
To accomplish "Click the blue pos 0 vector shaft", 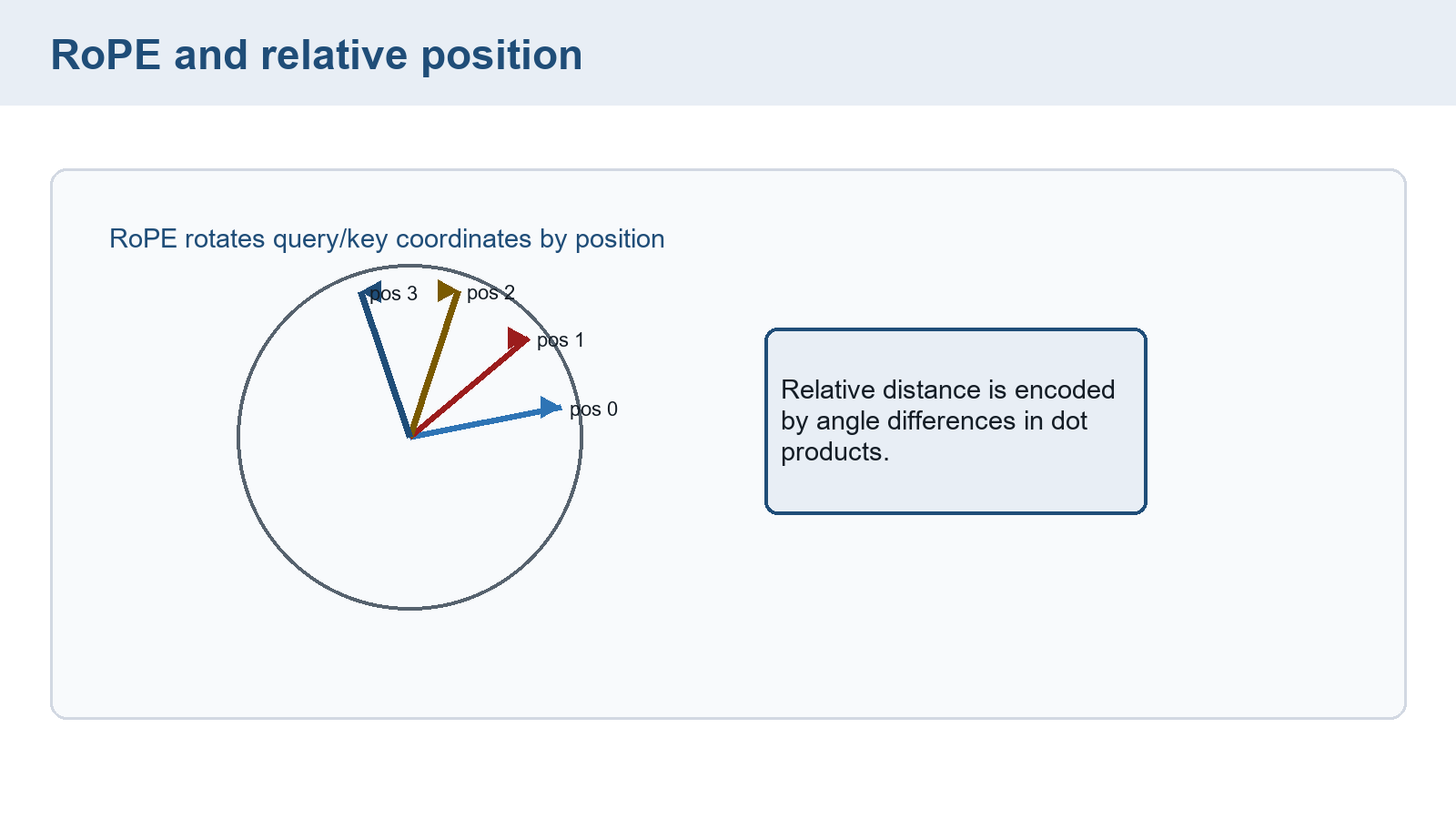I will [478, 422].
